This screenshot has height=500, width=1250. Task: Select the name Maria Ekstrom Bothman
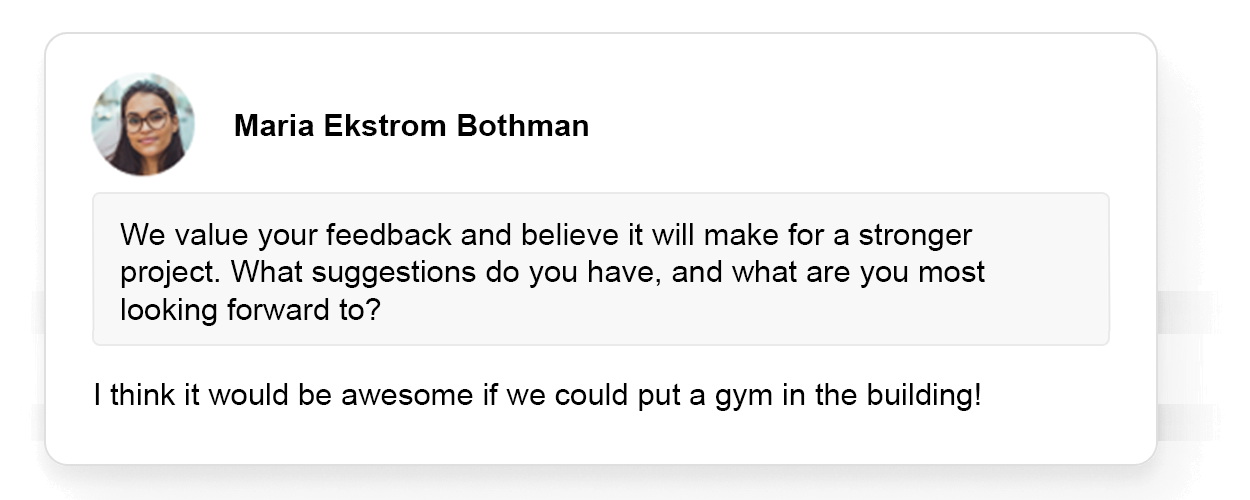(x=411, y=126)
